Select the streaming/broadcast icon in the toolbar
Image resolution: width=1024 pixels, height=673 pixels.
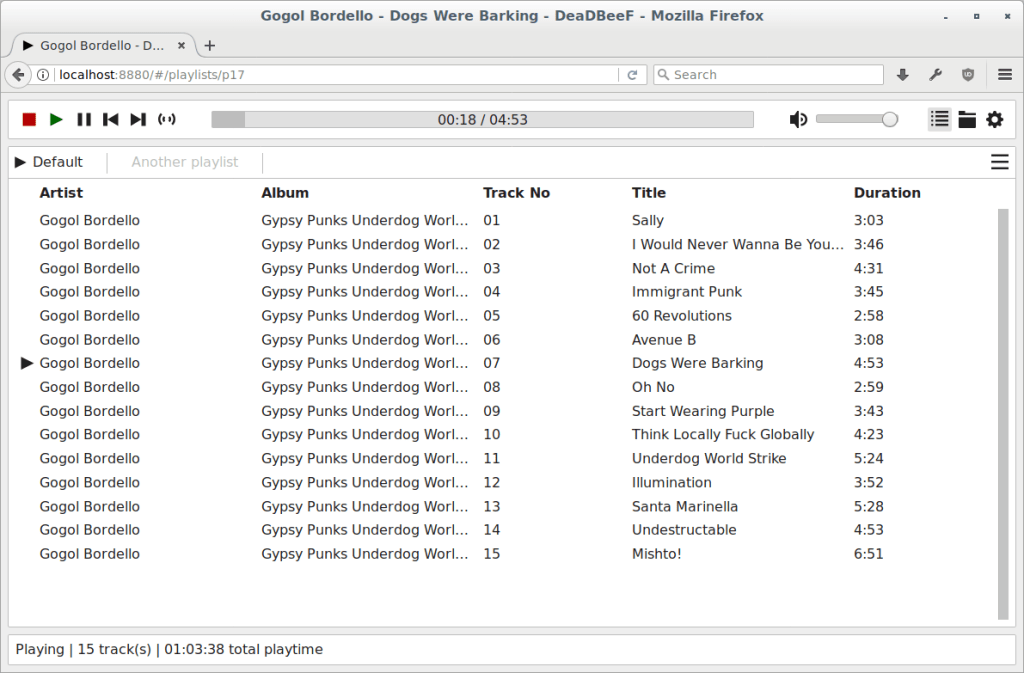pyautogui.click(x=167, y=119)
